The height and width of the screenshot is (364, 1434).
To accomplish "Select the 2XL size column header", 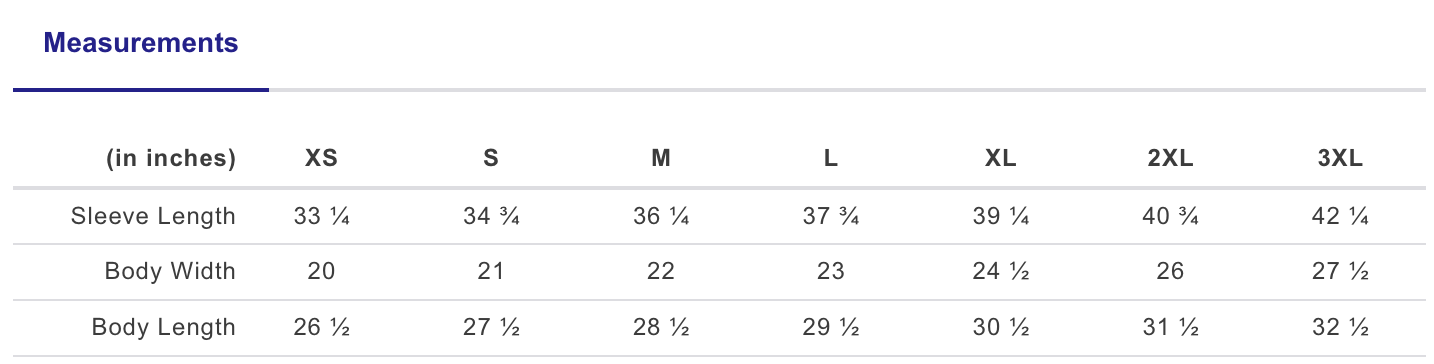I will [1171, 159].
